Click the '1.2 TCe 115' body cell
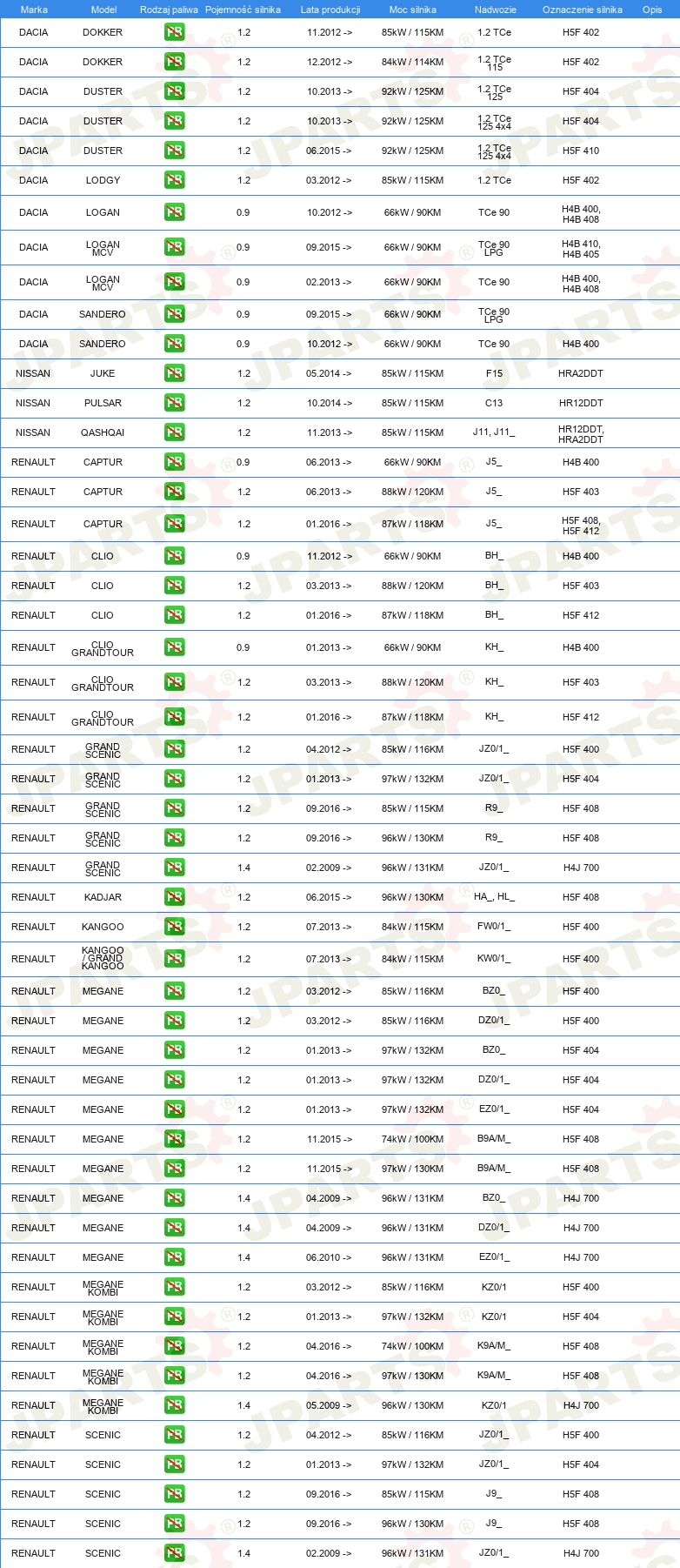 click(x=494, y=63)
